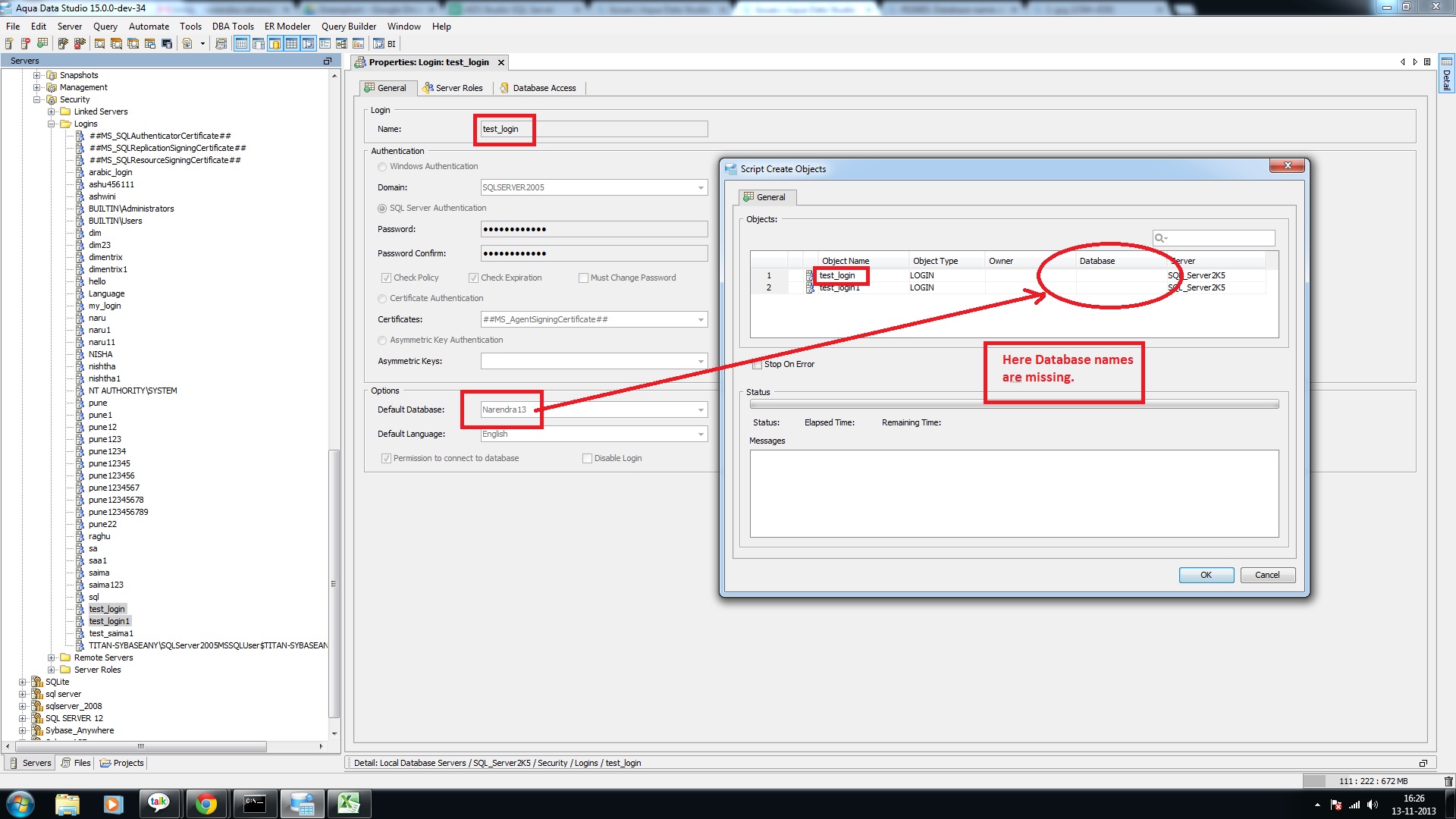Open the Default Language dropdown

tap(701, 434)
